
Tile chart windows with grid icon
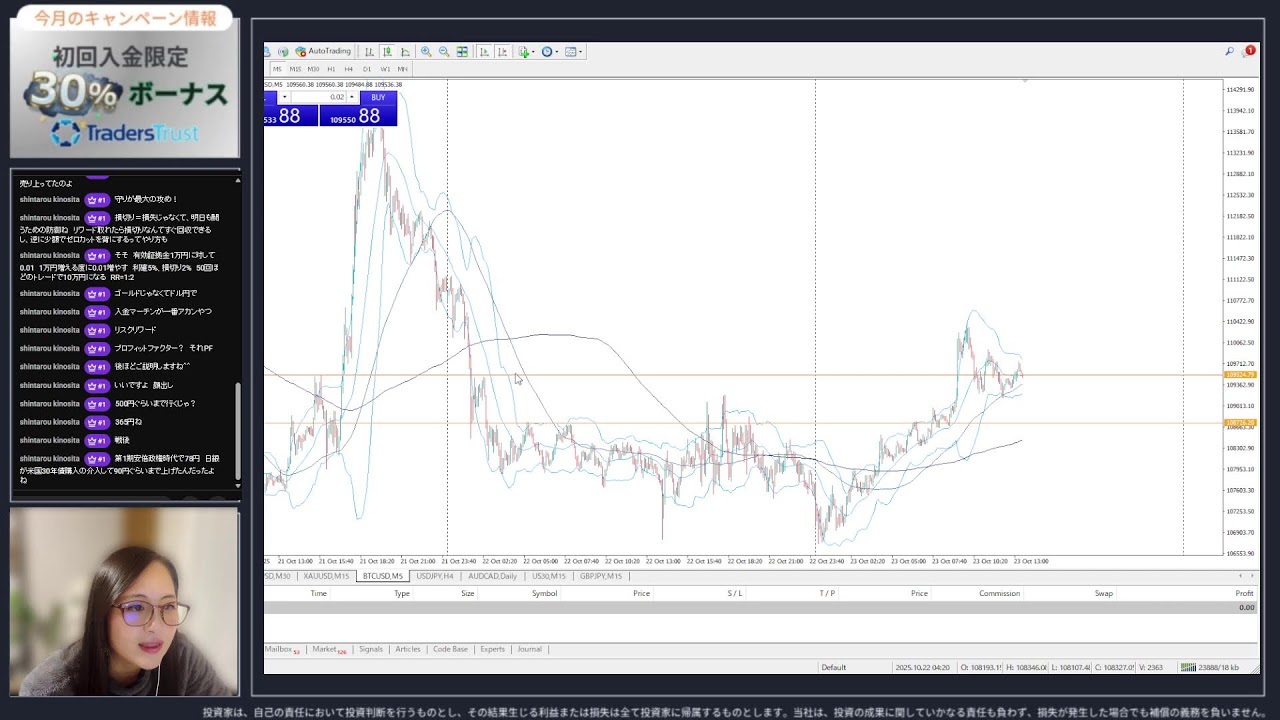point(462,52)
